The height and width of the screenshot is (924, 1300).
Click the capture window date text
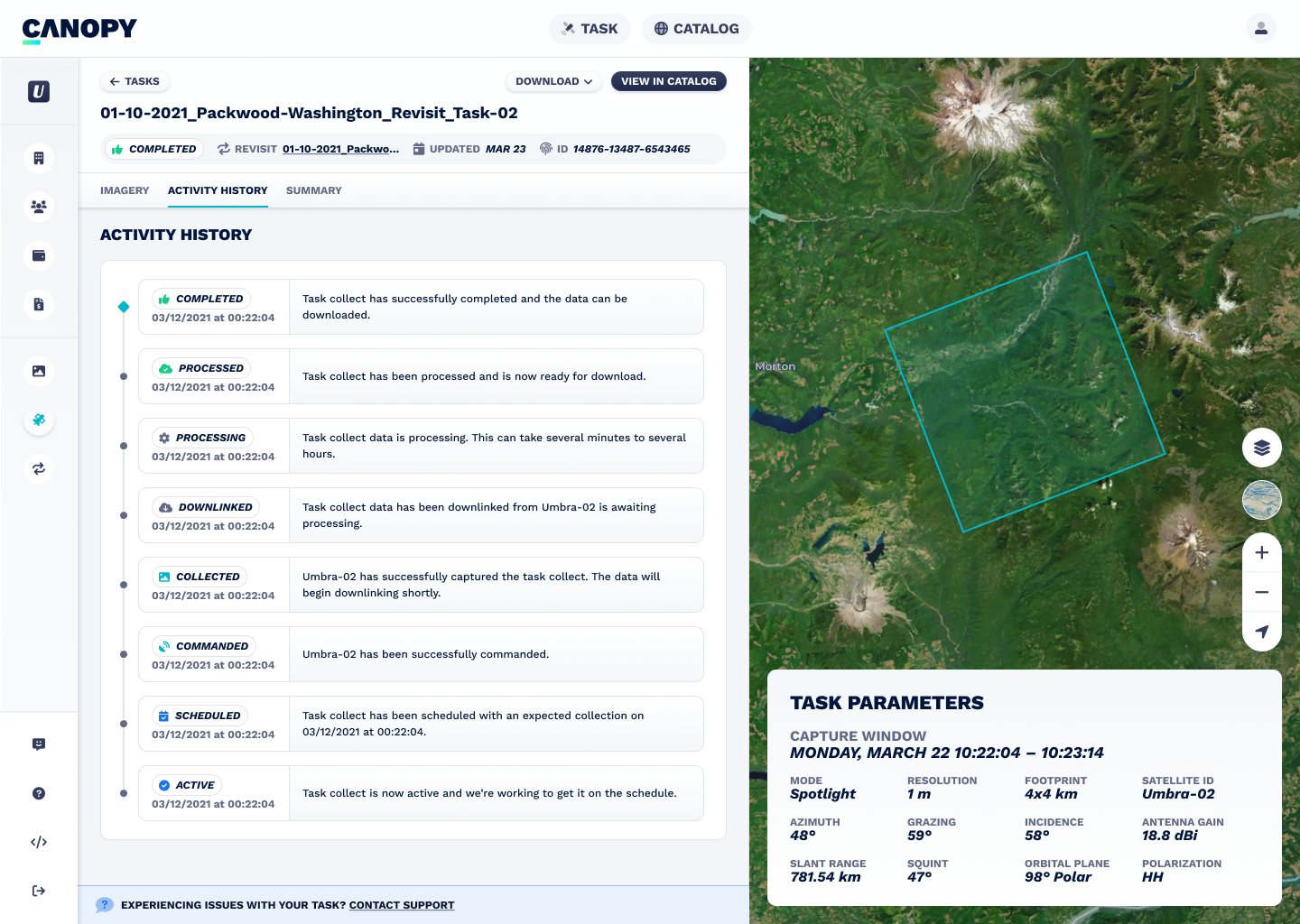click(947, 753)
